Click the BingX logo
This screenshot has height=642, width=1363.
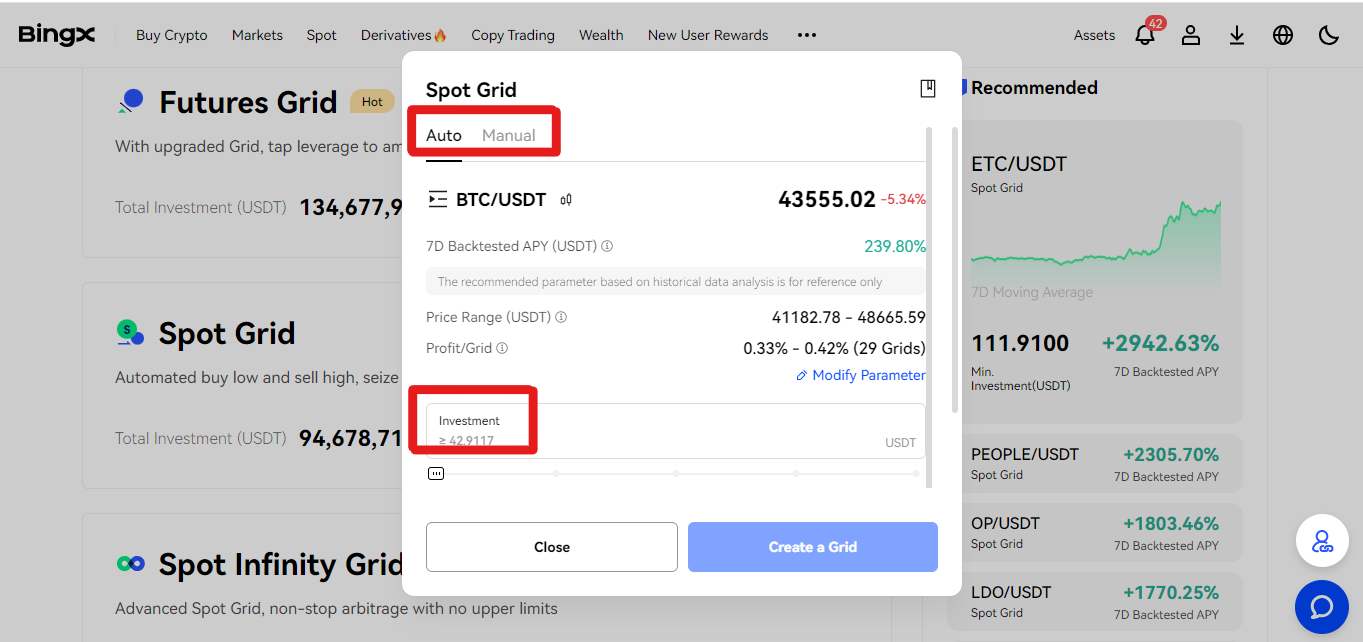57,34
